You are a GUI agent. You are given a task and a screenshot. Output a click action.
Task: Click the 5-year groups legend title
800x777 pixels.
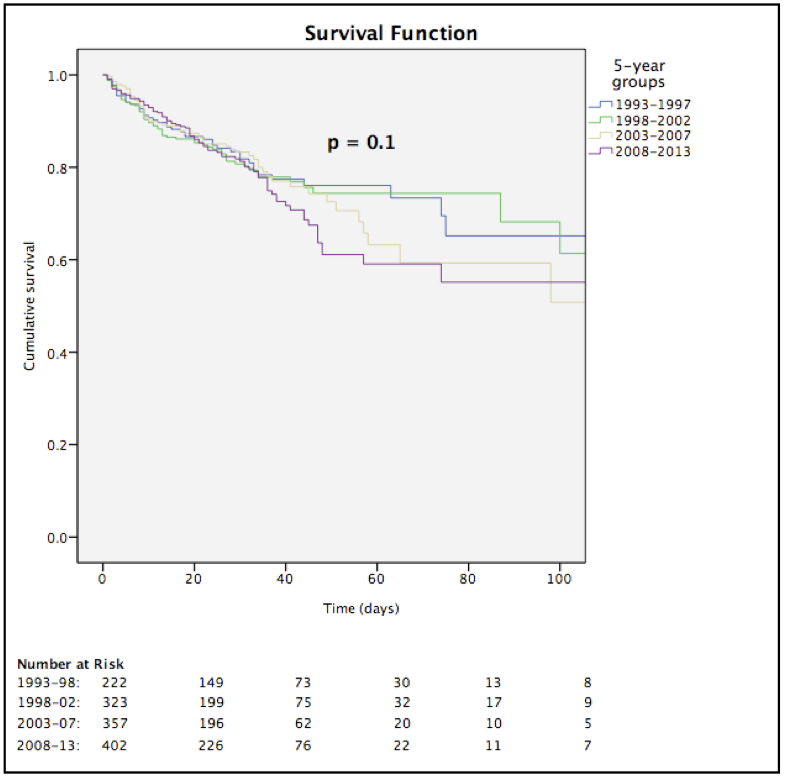pyautogui.click(x=640, y=75)
